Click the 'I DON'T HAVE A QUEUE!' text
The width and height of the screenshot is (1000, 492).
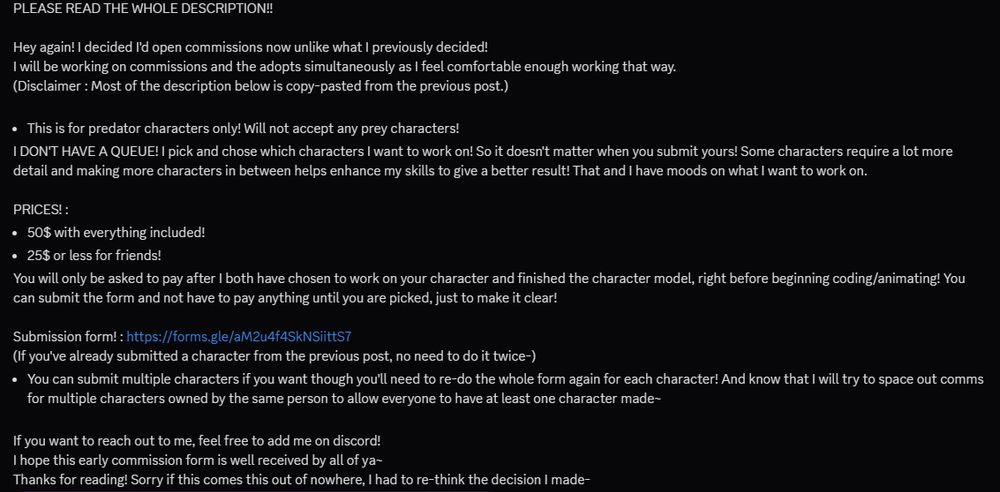(84, 152)
